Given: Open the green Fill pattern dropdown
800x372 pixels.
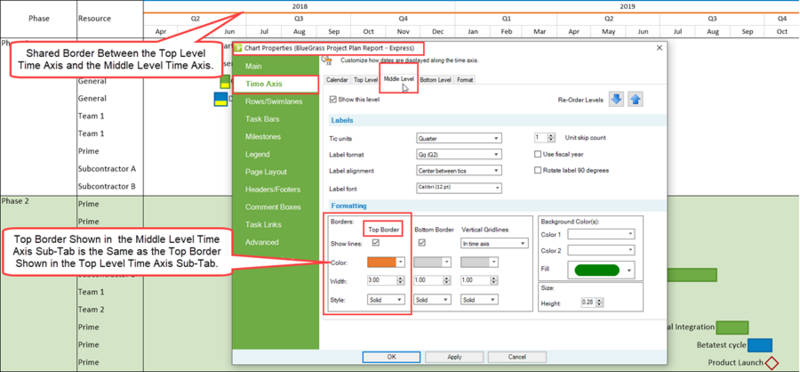Looking at the screenshot, I should coord(601,270).
